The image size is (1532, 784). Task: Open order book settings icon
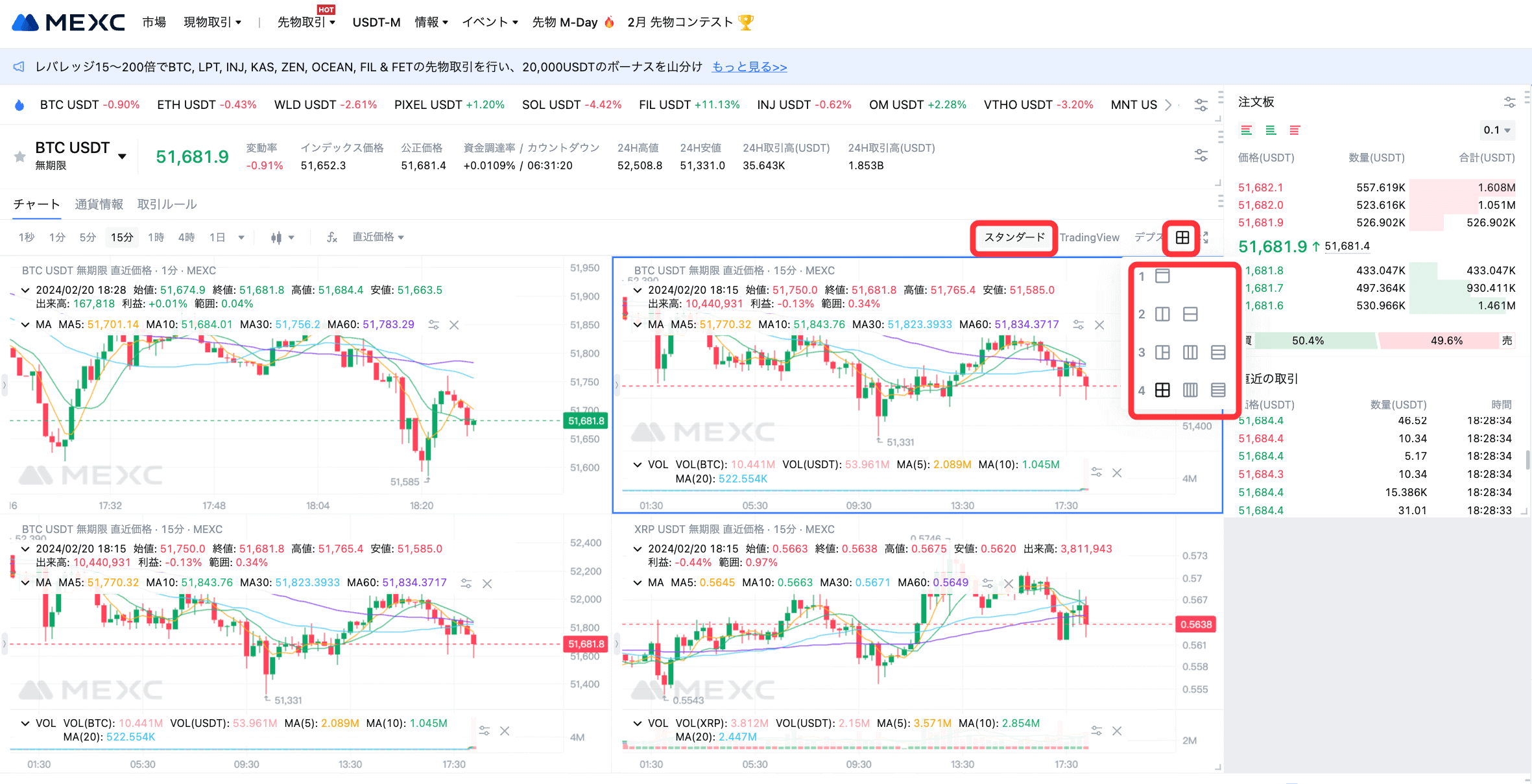pyautogui.click(x=1509, y=102)
